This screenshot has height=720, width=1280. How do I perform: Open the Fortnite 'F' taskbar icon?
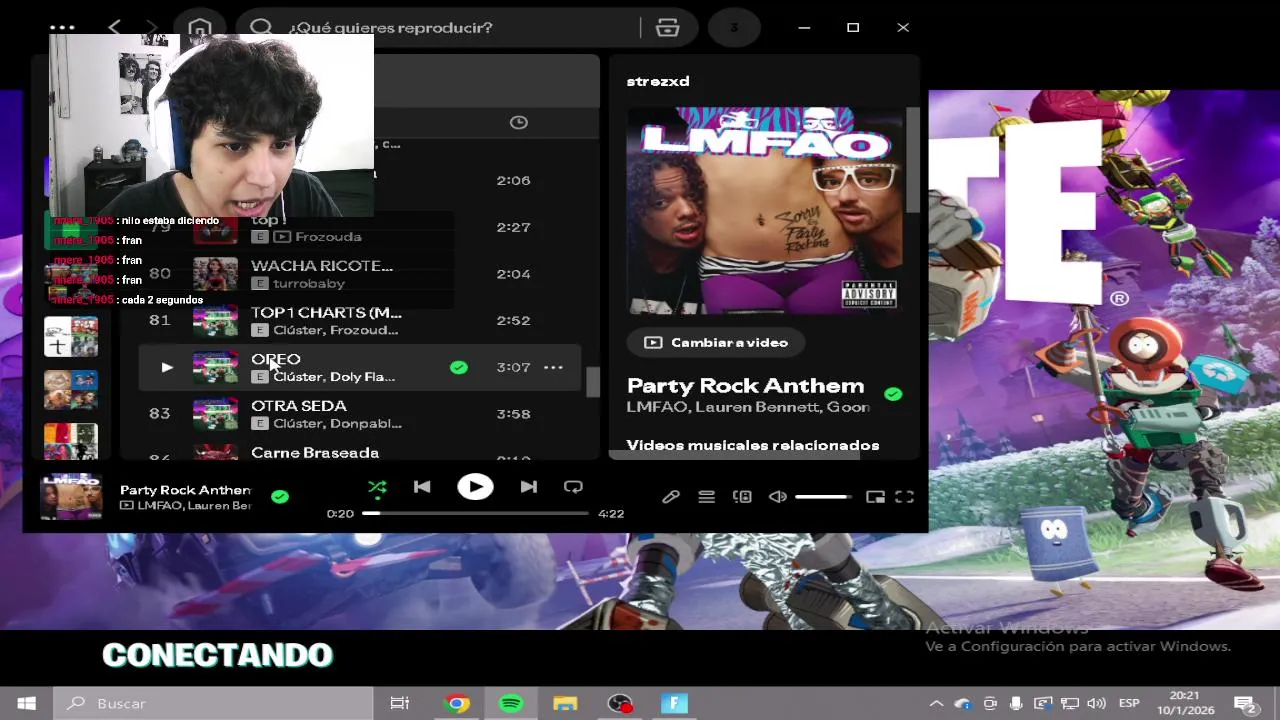(674, 704)
